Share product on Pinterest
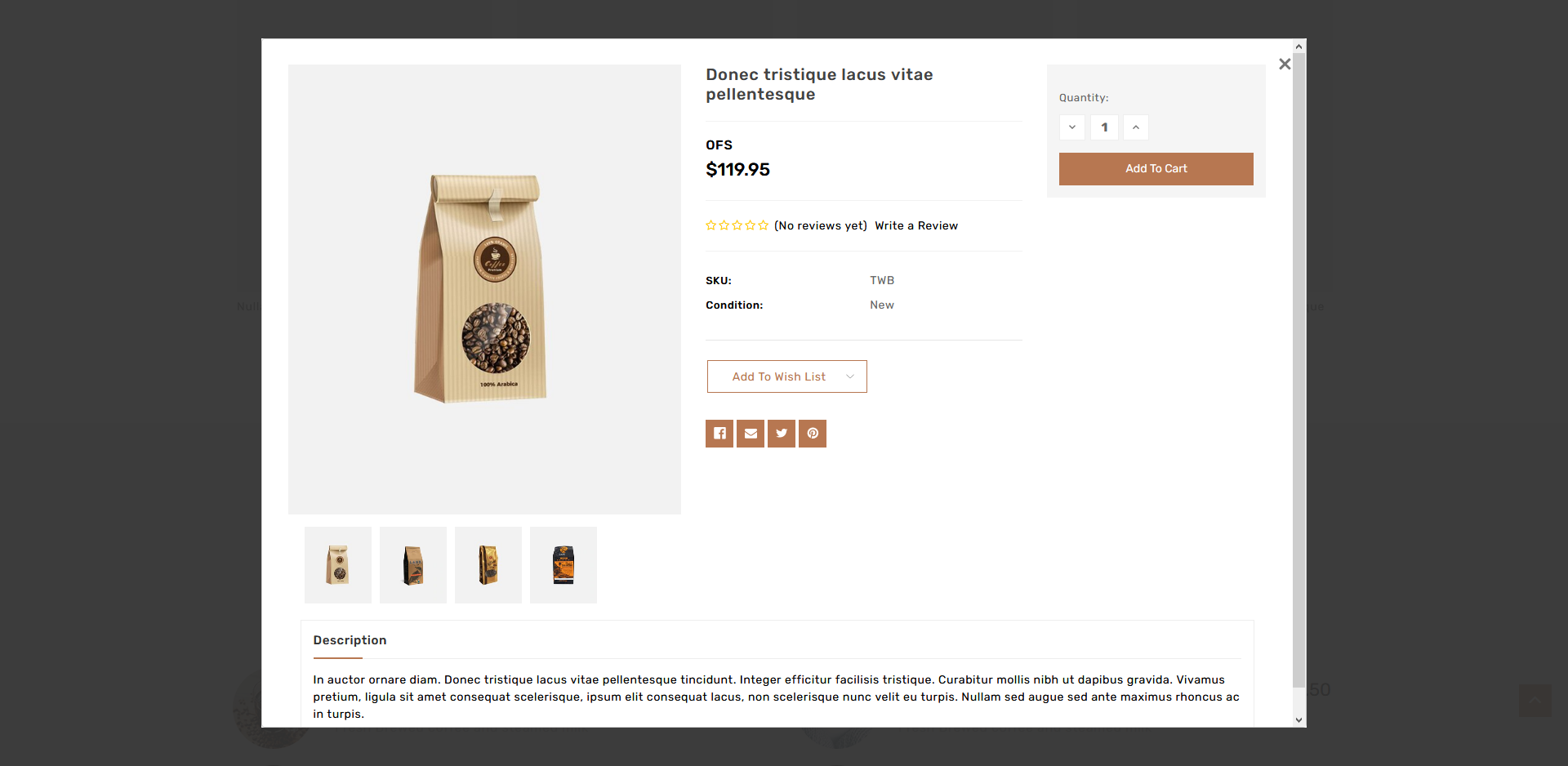Image resolution: width=1568 pixels, height=766 pixels. pos(813,434)
